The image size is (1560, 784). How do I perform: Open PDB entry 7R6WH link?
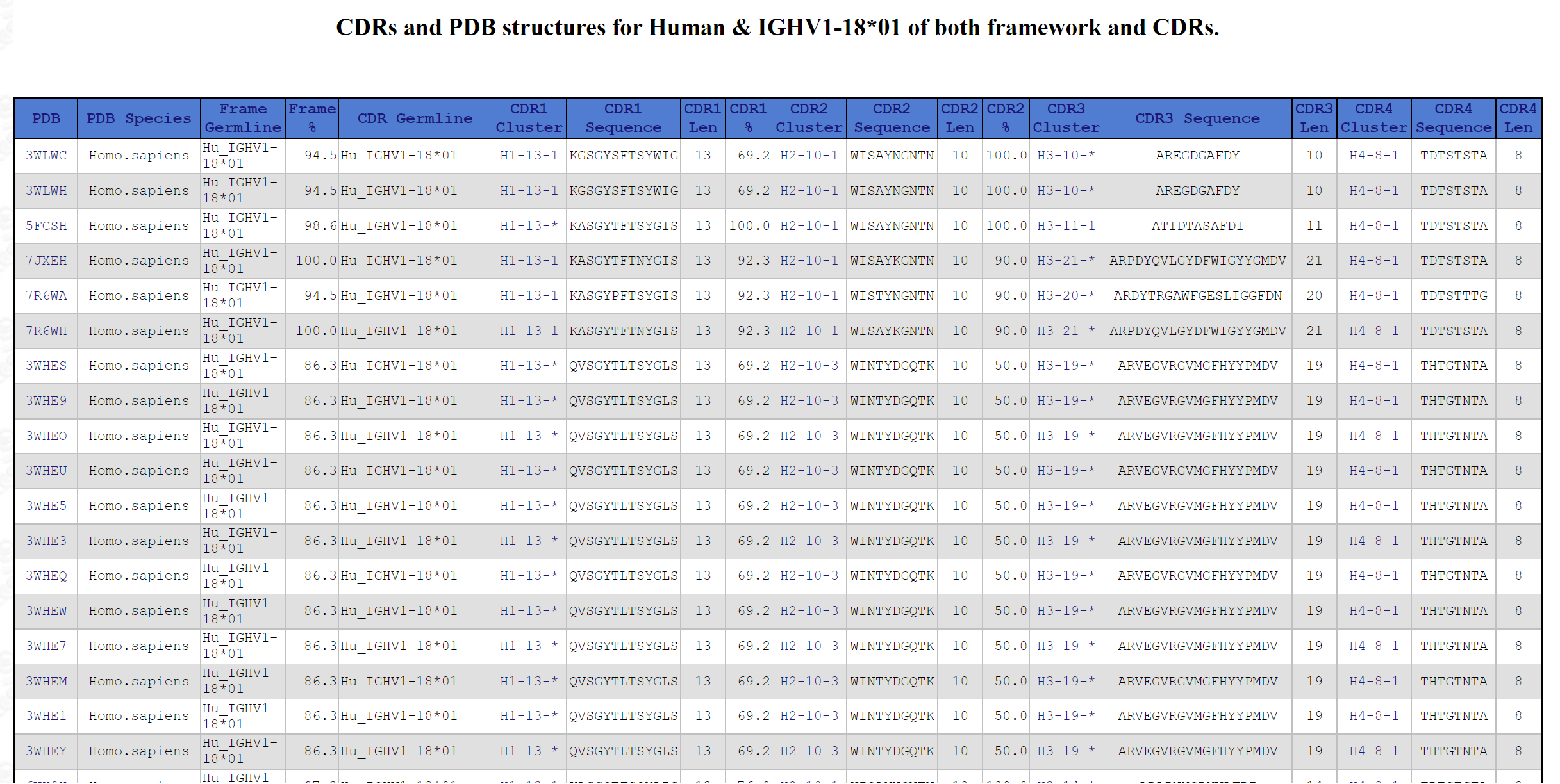coord(46,331)
